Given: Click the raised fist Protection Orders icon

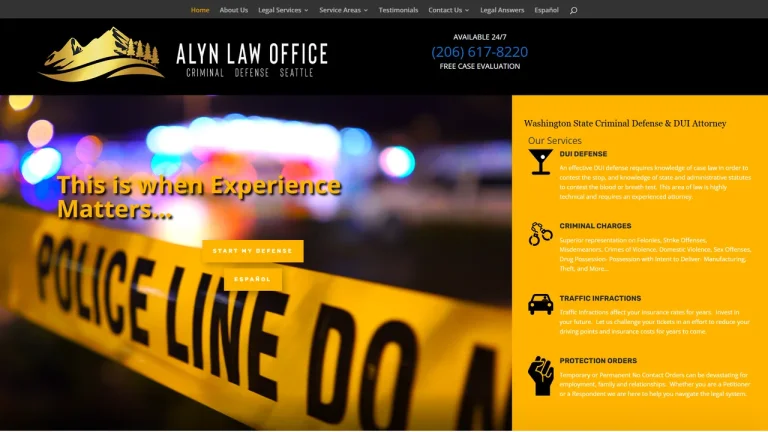Looking at the screenshot, I should pos(540,376).
